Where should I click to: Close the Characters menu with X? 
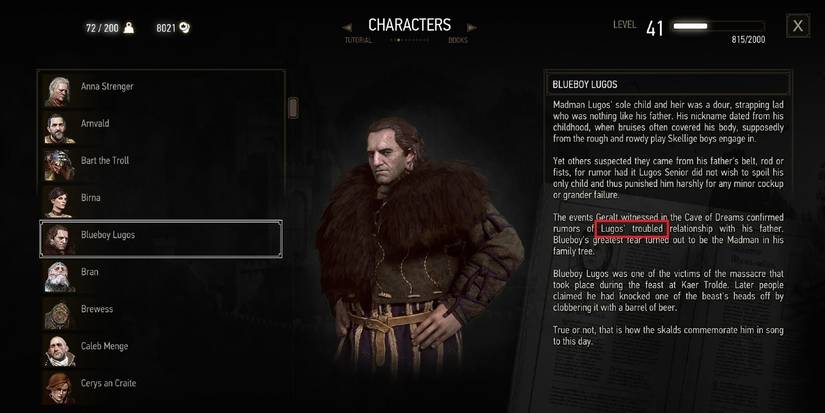pos(798,26)
